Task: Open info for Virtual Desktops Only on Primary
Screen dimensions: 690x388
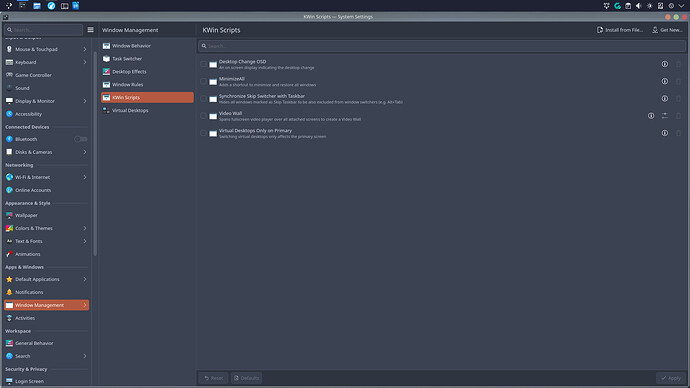Action: coord(664,133)
